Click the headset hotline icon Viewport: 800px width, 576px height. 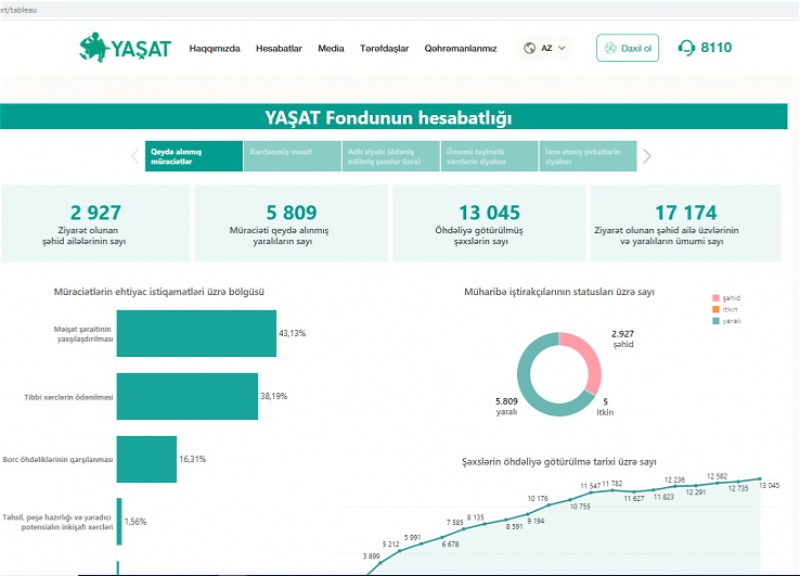[686, 48]
